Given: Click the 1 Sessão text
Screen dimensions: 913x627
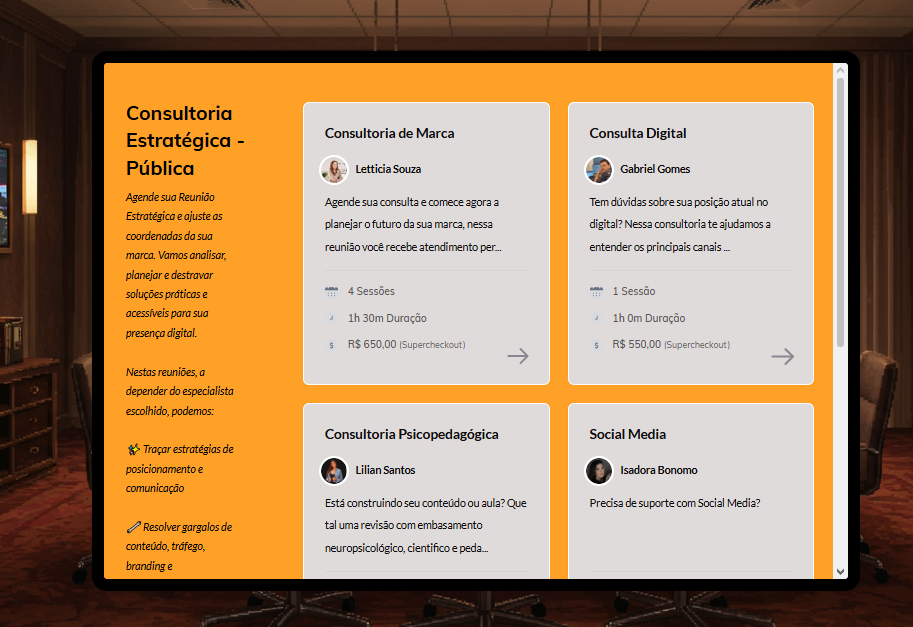Looking at the screenshot, I should (634, 291).
